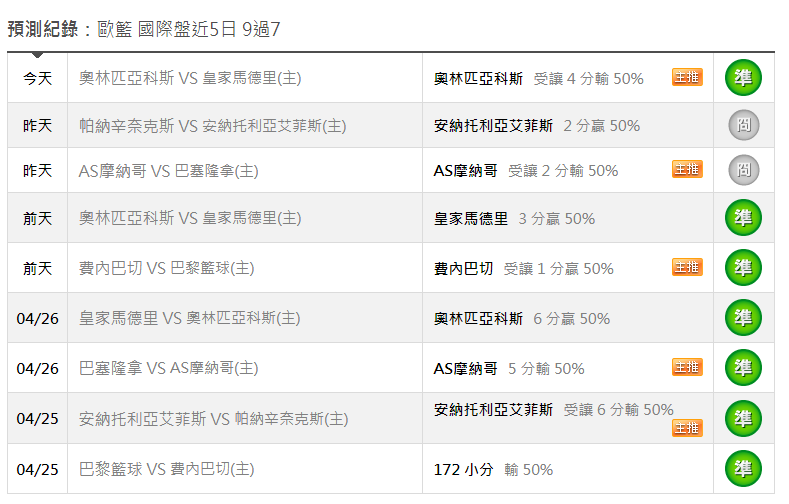This screenshot has height=504, width=789.
Task: Click 主推 badge beside AS摩納哥 受讓 2 分輸
Action: coord(687,169)
